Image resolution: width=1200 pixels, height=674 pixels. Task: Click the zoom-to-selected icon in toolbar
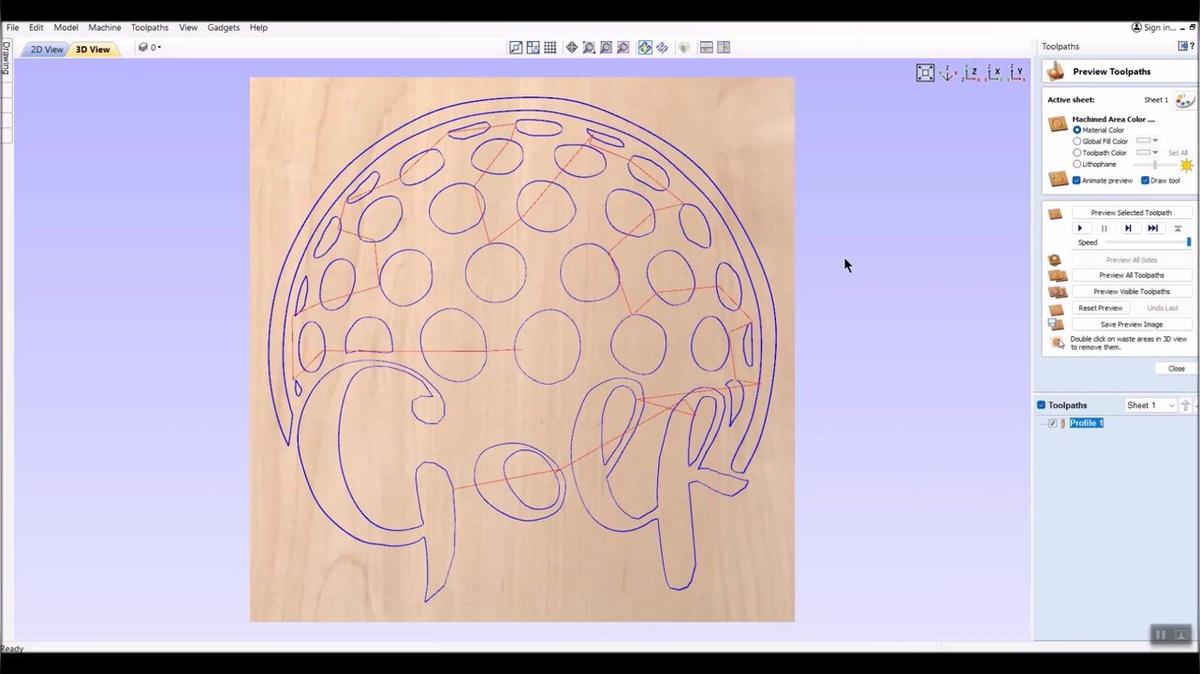[x=623, y=47]
